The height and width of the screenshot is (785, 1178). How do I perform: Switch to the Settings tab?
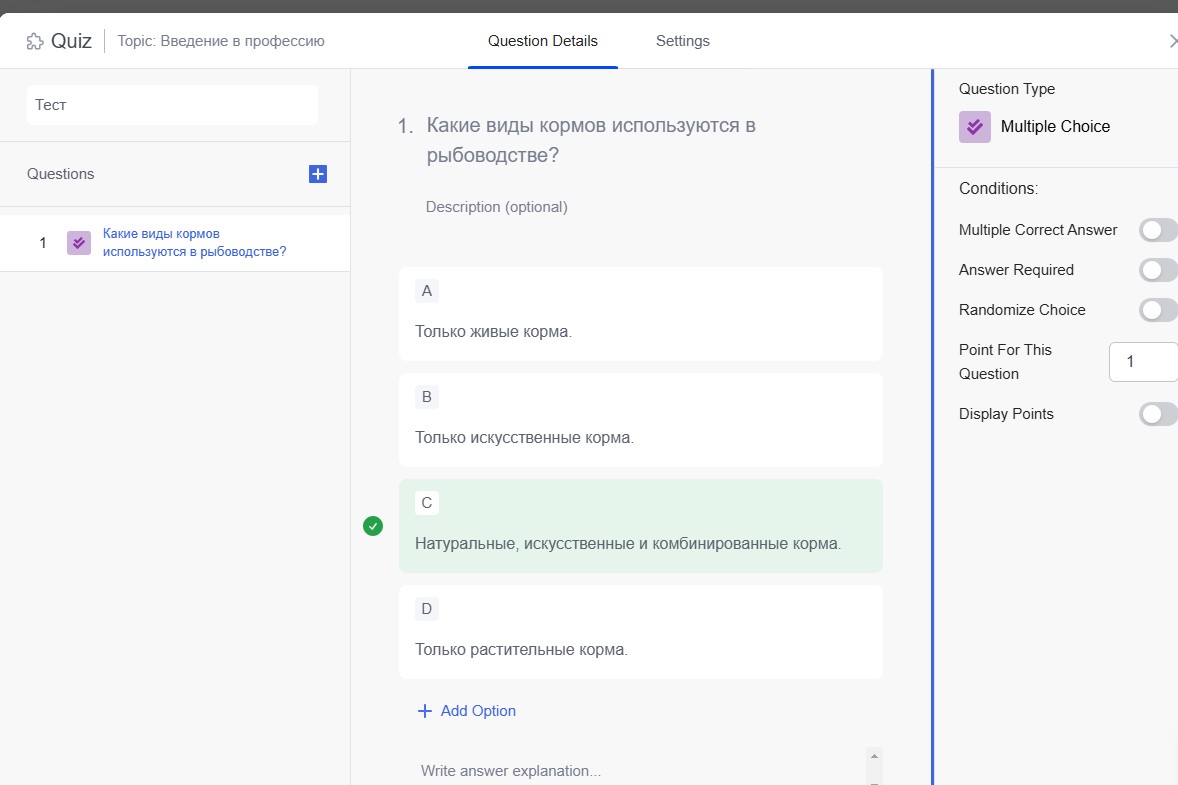point(682,41)
